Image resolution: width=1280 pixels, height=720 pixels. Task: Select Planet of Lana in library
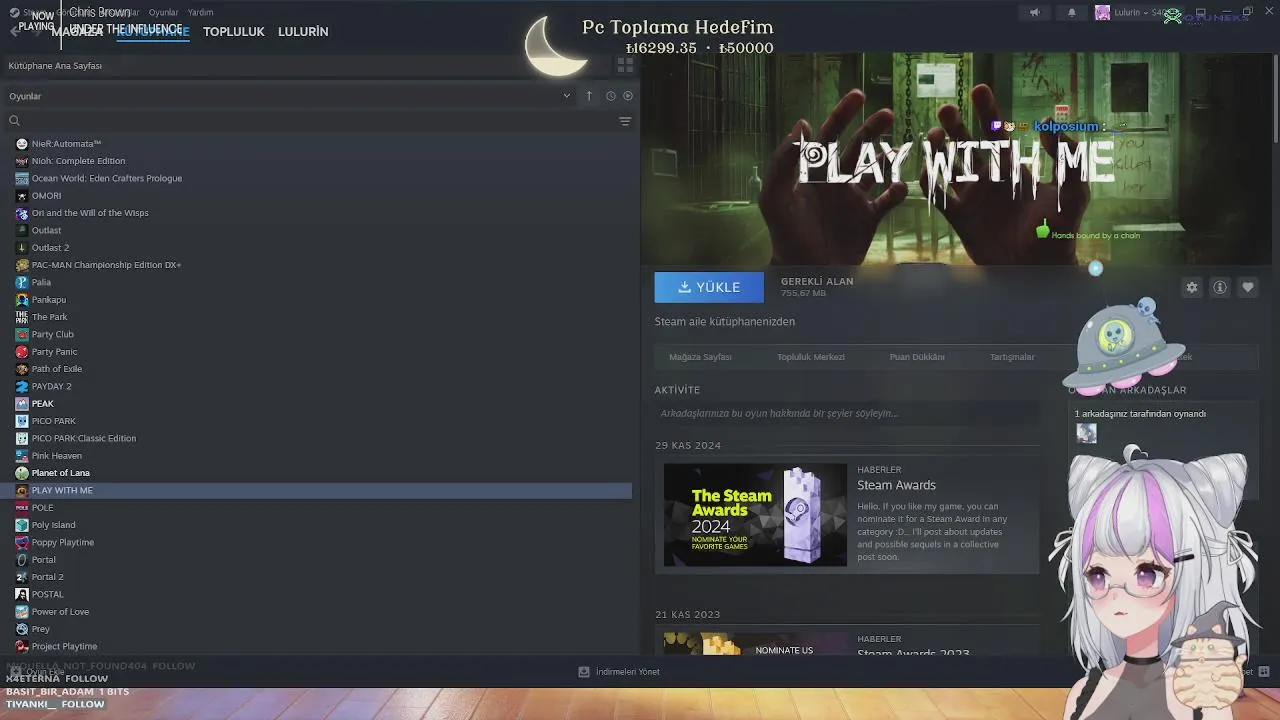click(60, 473)
